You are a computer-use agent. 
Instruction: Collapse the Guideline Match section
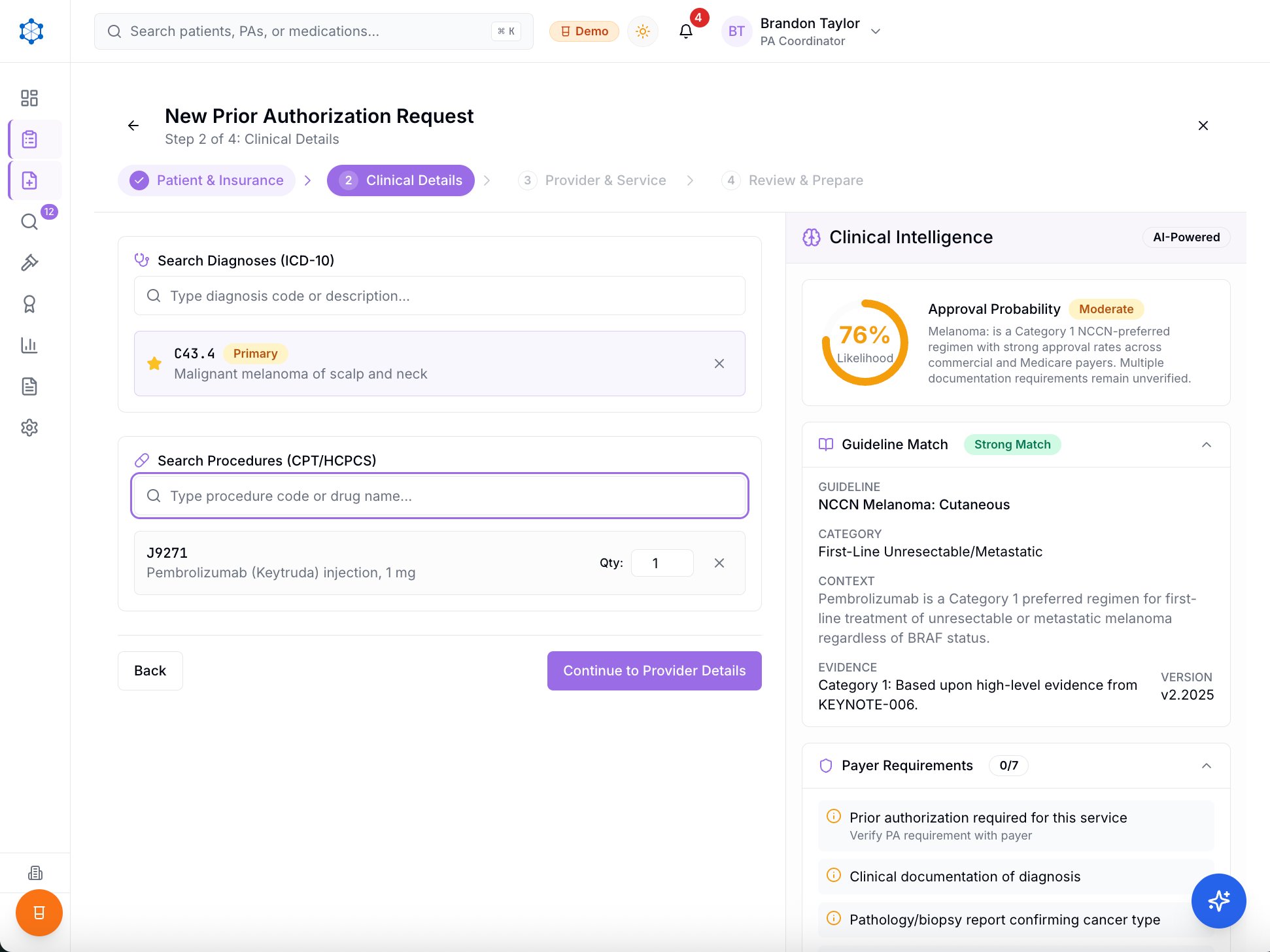1206,445
